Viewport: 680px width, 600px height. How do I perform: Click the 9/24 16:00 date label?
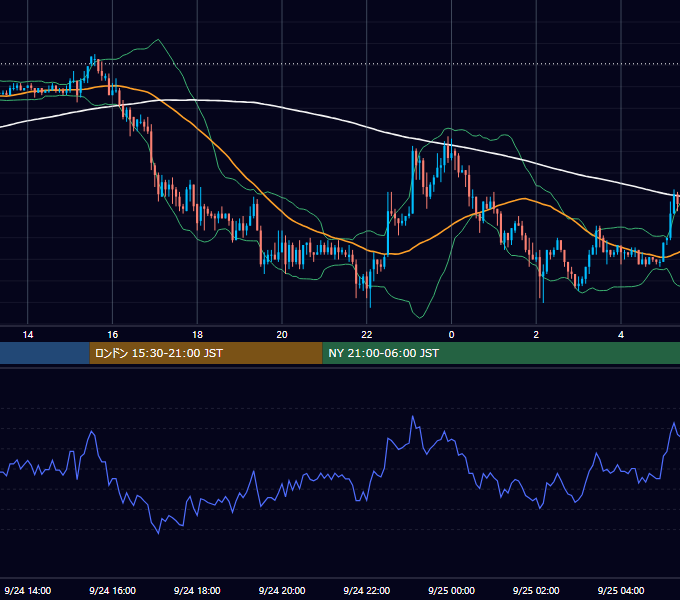[x=112, y=590]
